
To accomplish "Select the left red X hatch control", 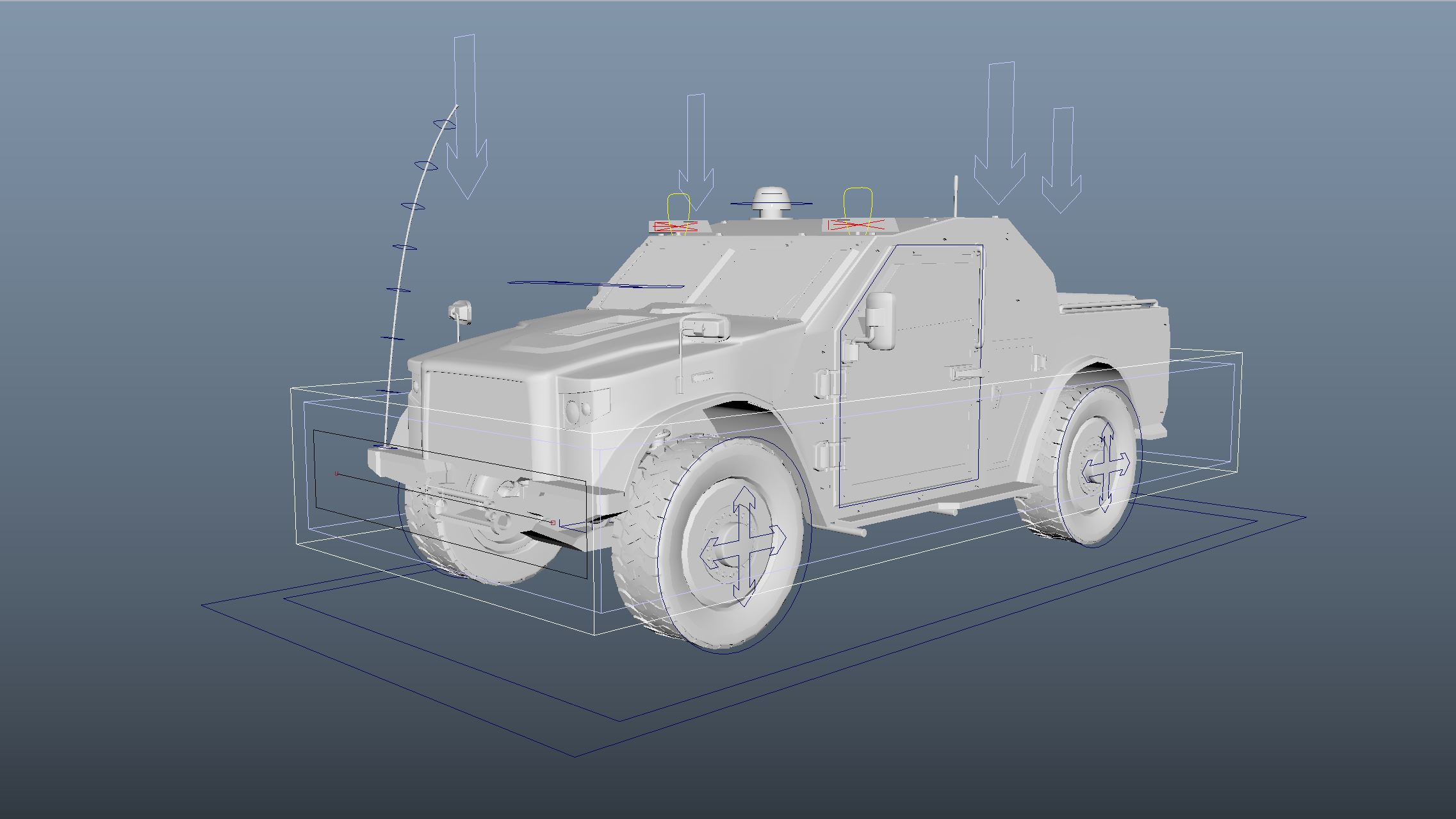I will 675,226.
